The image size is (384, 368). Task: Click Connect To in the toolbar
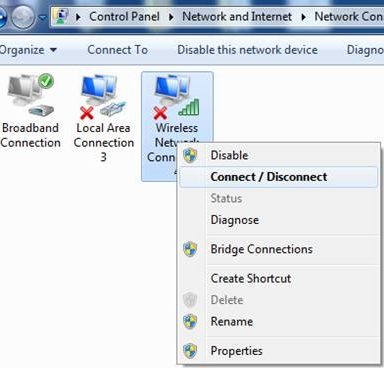118,50
